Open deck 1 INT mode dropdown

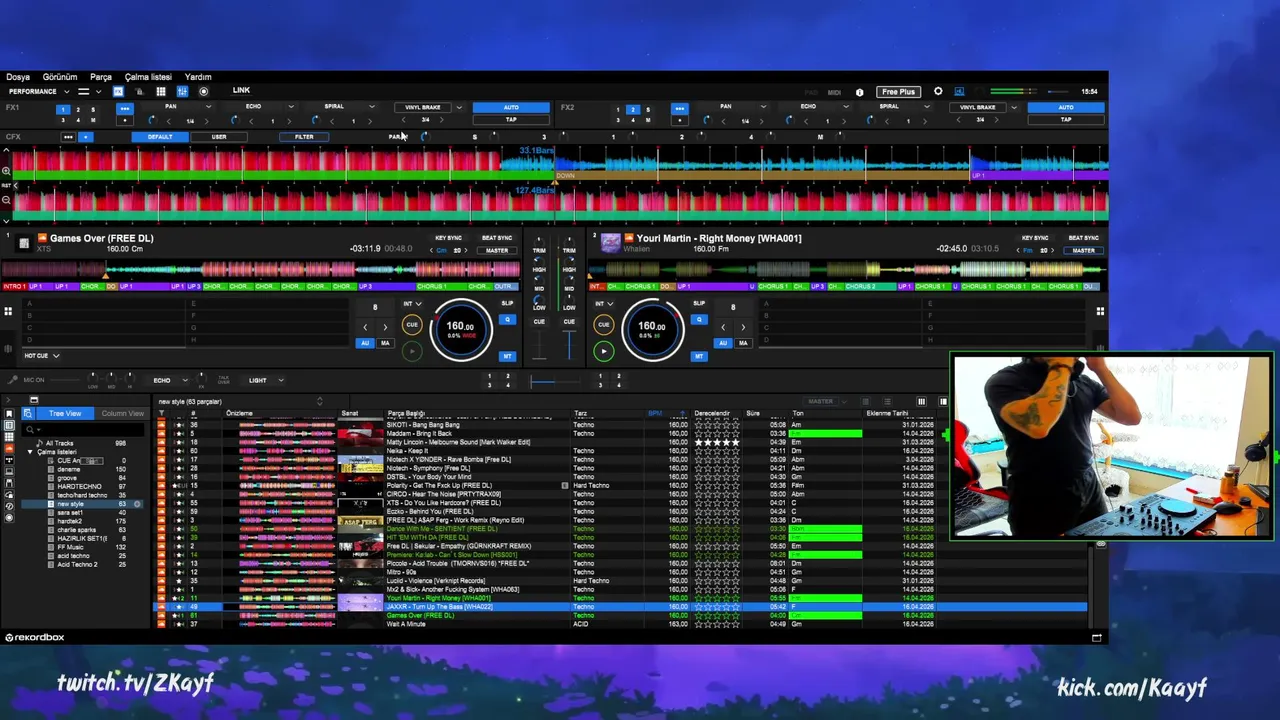coord(411,304)
